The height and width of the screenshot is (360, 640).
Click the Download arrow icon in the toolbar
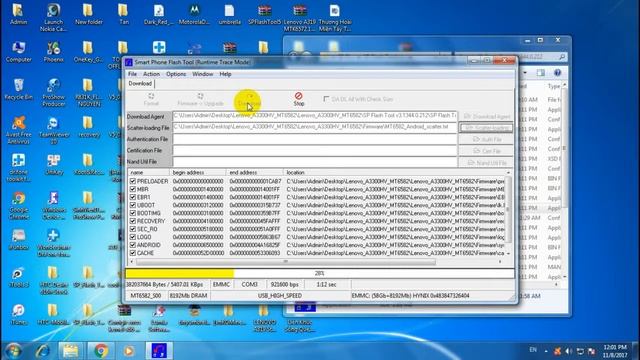(250, 96)
